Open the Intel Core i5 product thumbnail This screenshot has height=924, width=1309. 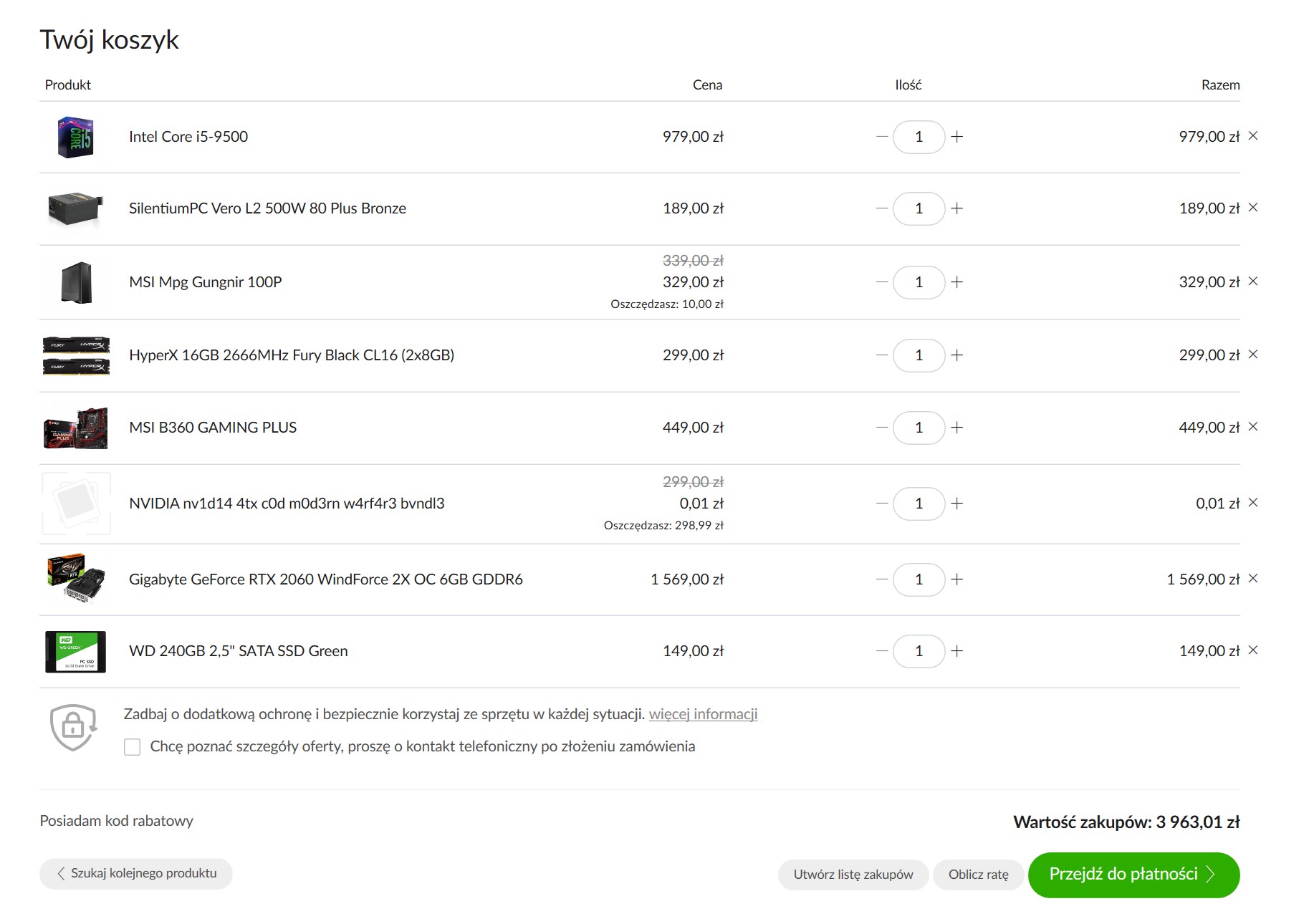click(75, 137)
